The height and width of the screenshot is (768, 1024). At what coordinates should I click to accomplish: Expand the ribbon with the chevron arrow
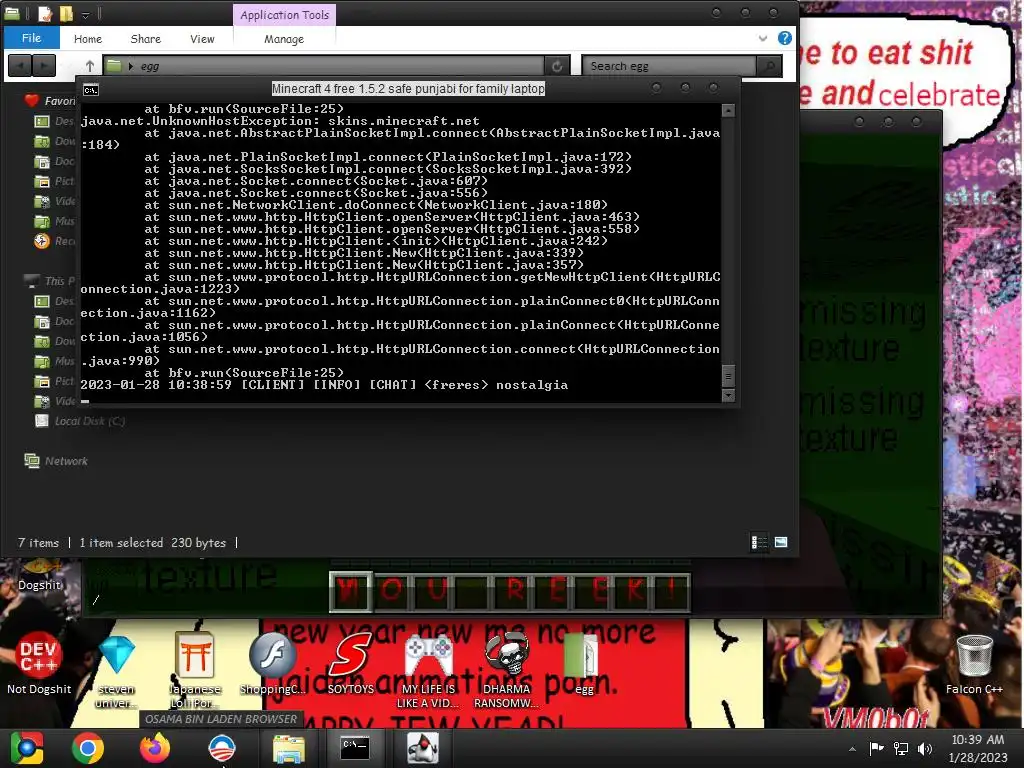coord(762,39)
